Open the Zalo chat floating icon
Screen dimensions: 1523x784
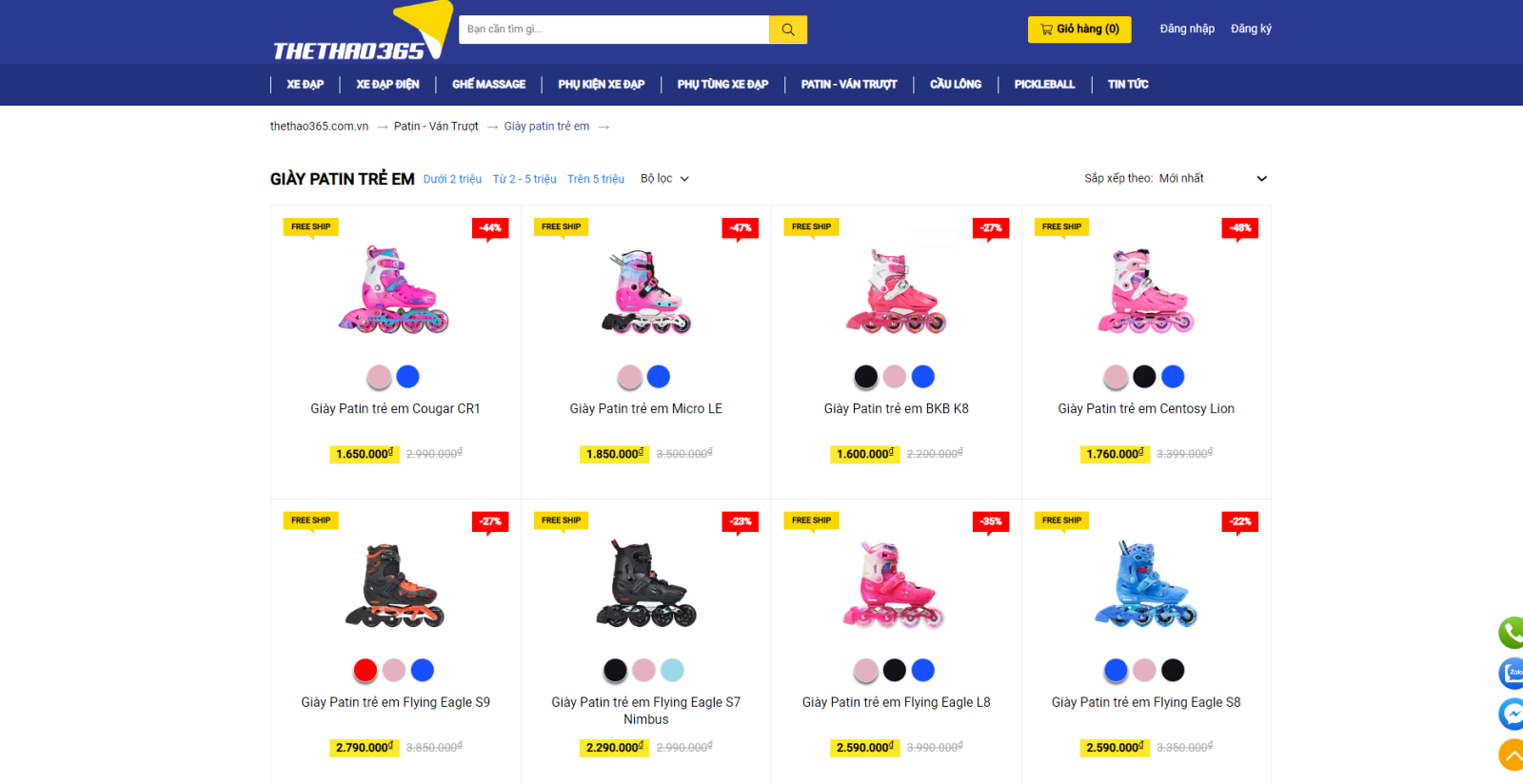point(1512,673)
